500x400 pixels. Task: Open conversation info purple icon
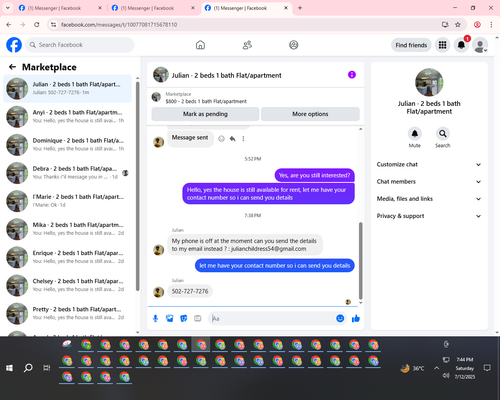click(352, 75)
